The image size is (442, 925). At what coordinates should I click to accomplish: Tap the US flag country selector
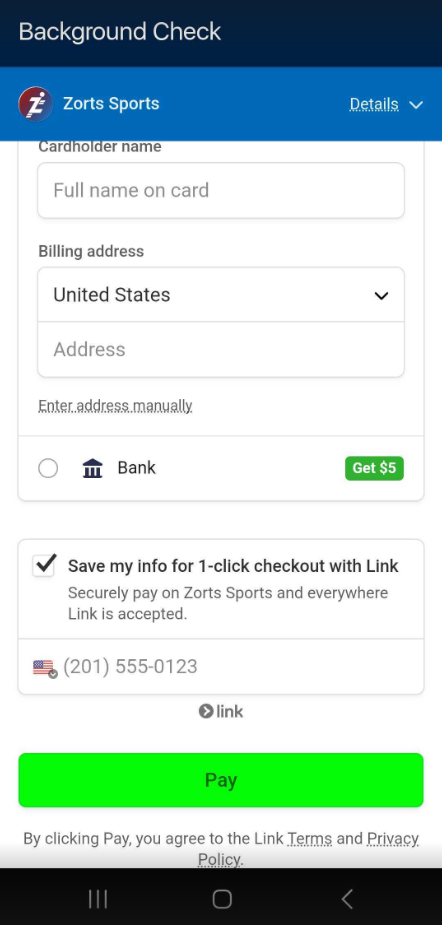45,668
